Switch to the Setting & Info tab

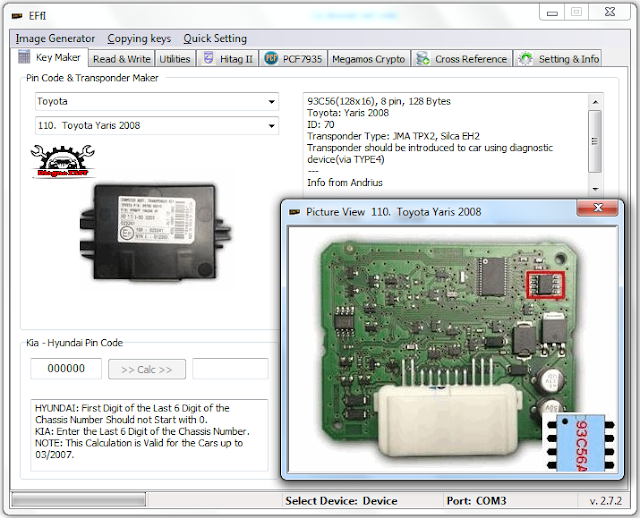click(x=558, y=59)
